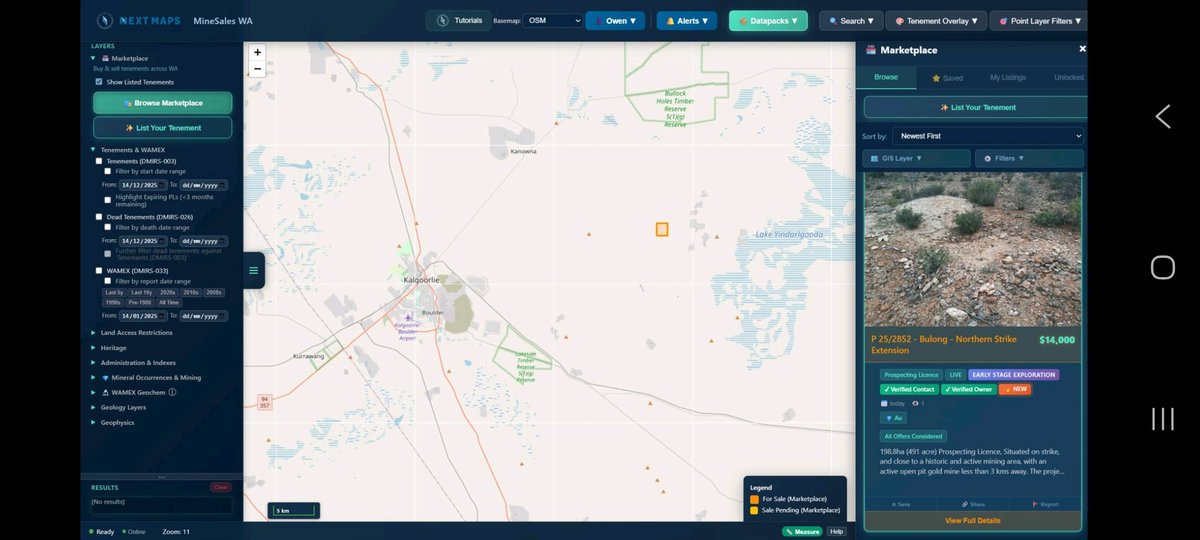Click the tenement start From date field
This screenshot has width=1200, height=540.
(142, 185)
